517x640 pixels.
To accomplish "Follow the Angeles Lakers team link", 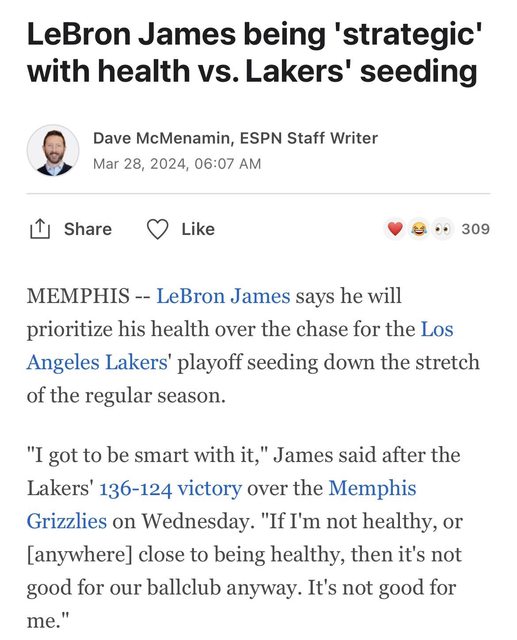I will point(97,362).
